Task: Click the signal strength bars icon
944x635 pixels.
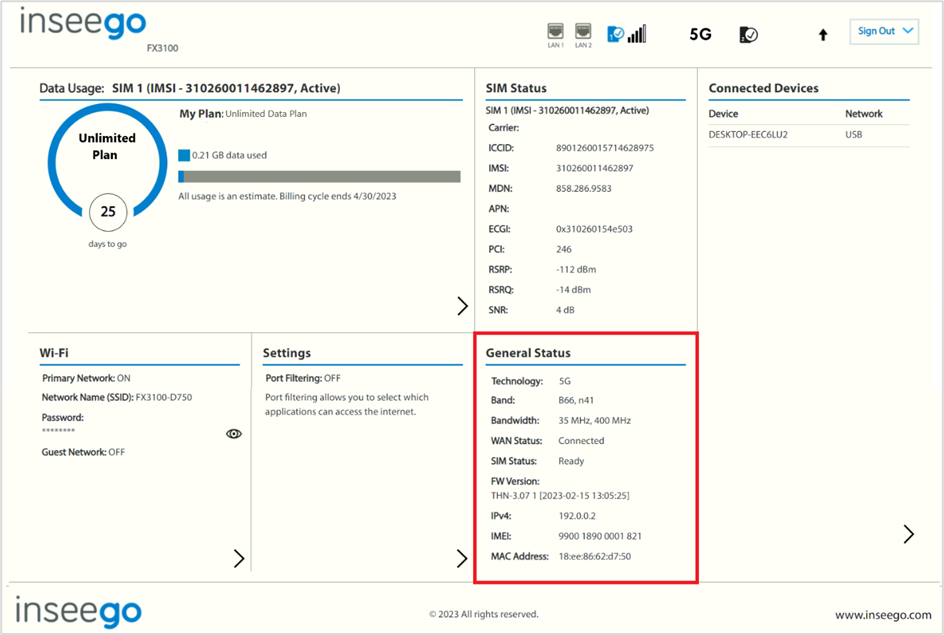Action: click(x=637, y=34)
